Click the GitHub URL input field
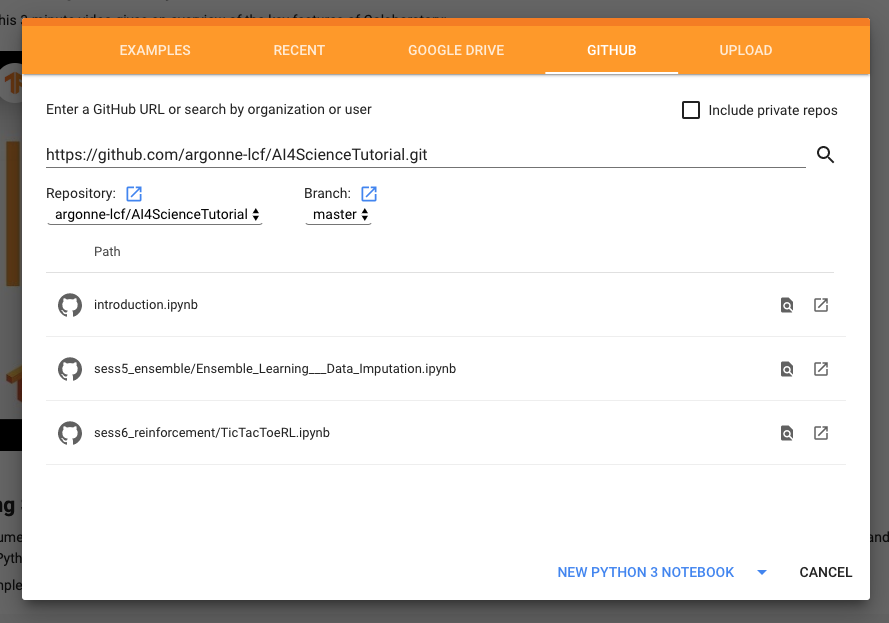The width and height of the screenshot is (889, 623). pyautogui.click(x=425, y=155)
